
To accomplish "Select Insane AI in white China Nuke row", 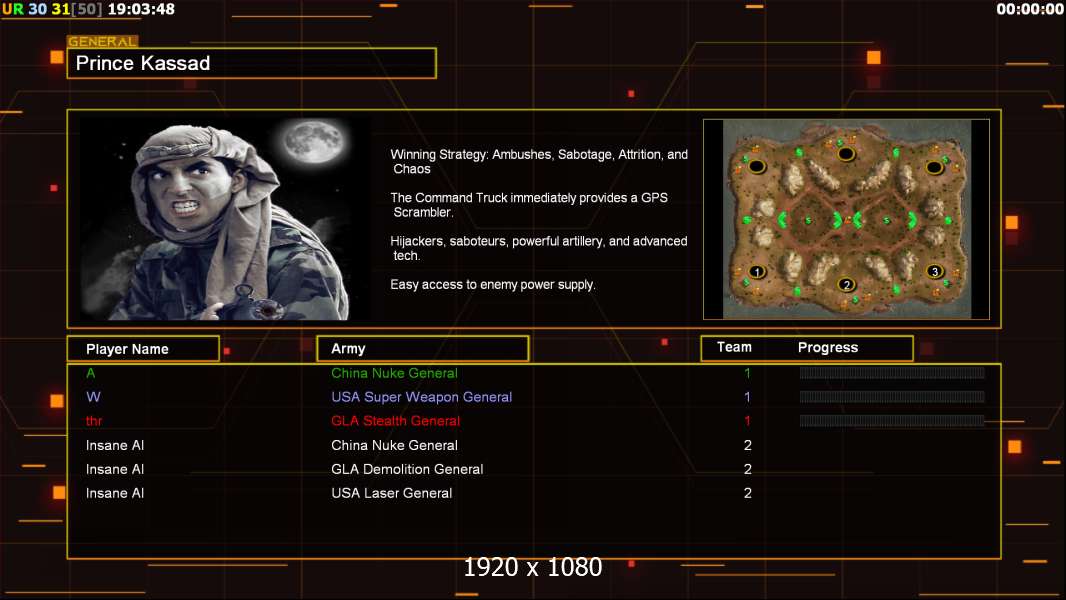I will (x=115, y=445).
